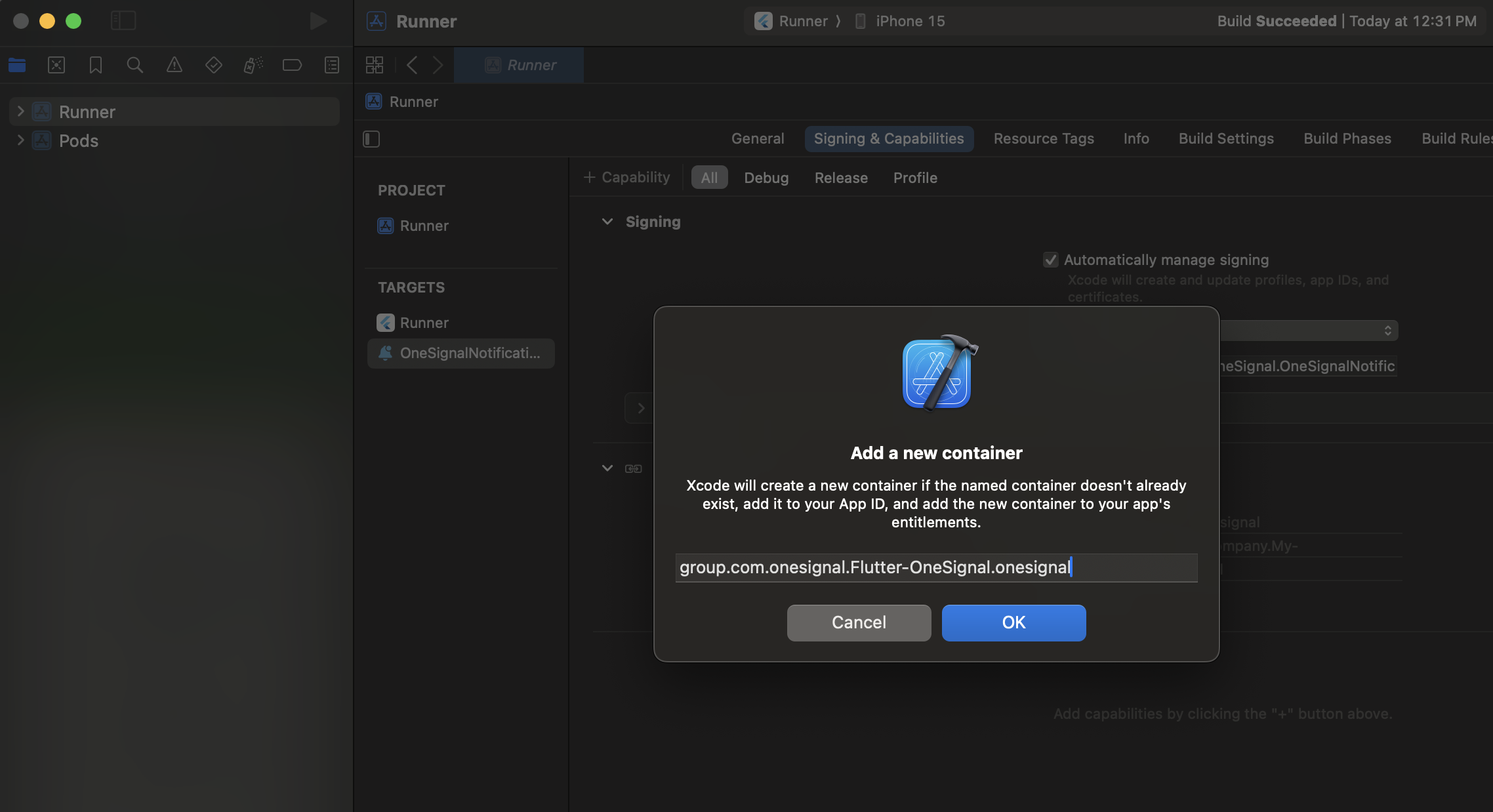Toggle Automatically manage signing checkbox
Screen dimensions: 1493x812
[1051, 260]
